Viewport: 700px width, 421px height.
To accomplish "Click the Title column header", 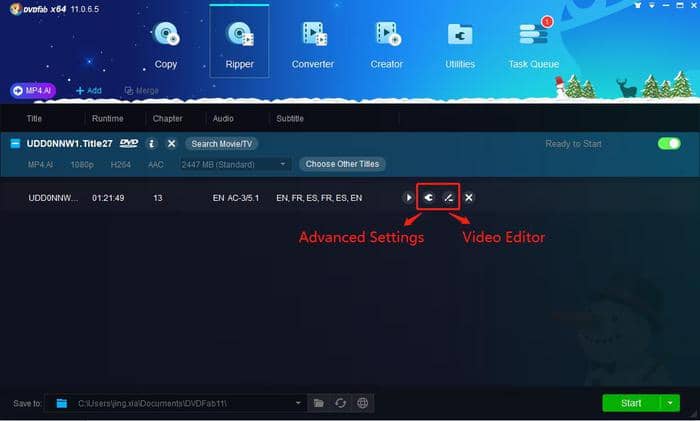I will click(x=34, y=118).
